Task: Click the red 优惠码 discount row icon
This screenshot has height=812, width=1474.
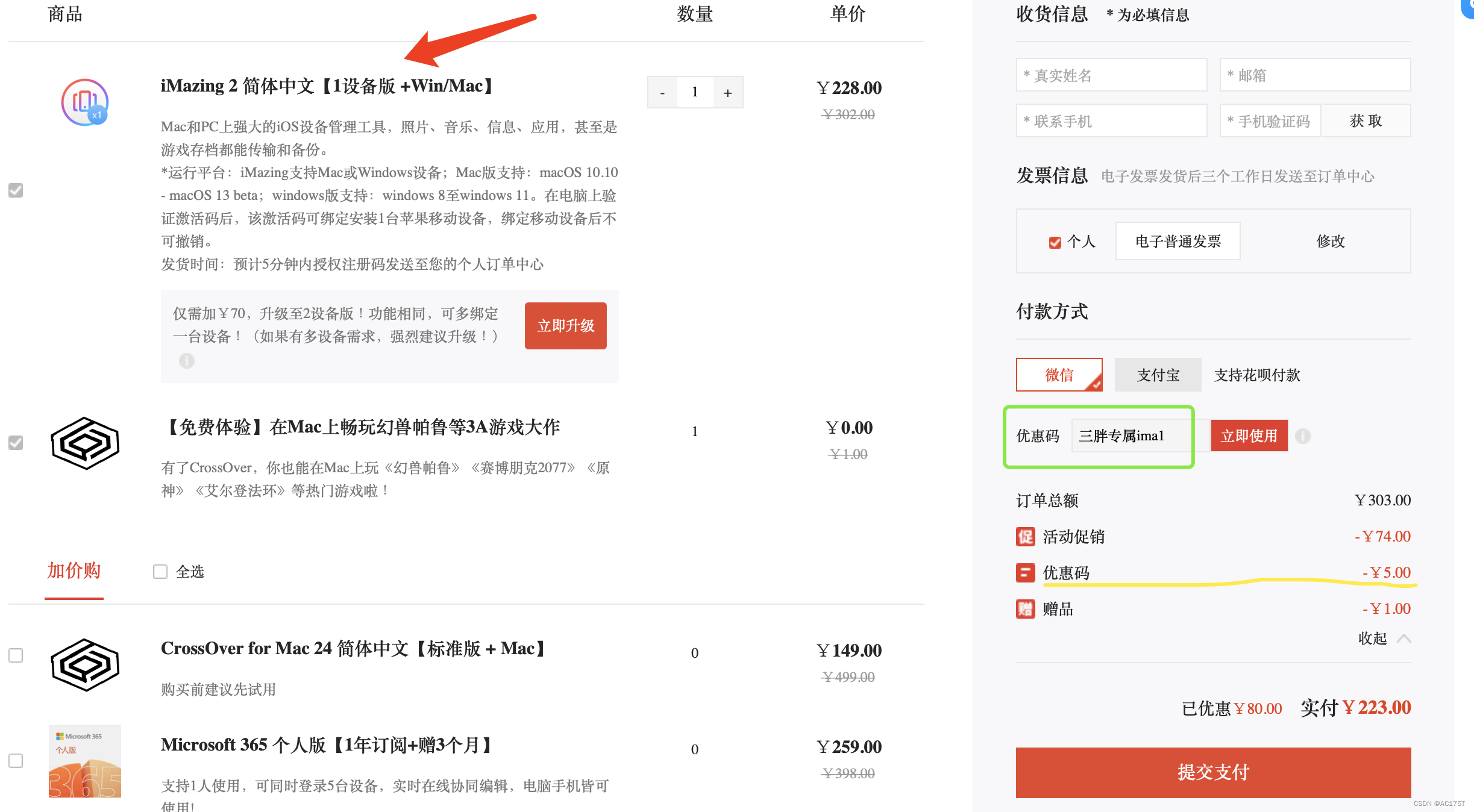Action: click(1026, 573)
